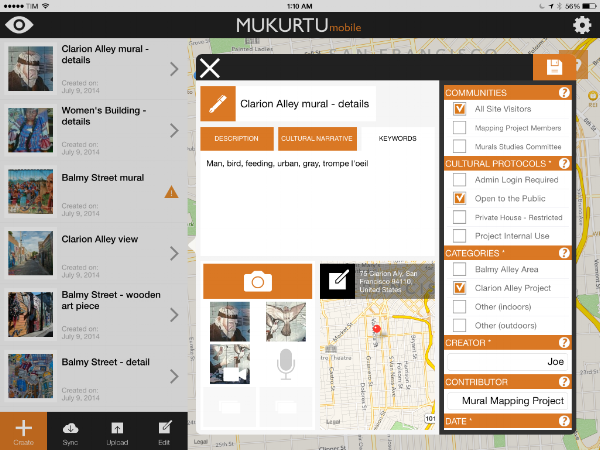The image size is (600, 450).
Task: Click the Creator field containing Joe
Action: point(507,362)
